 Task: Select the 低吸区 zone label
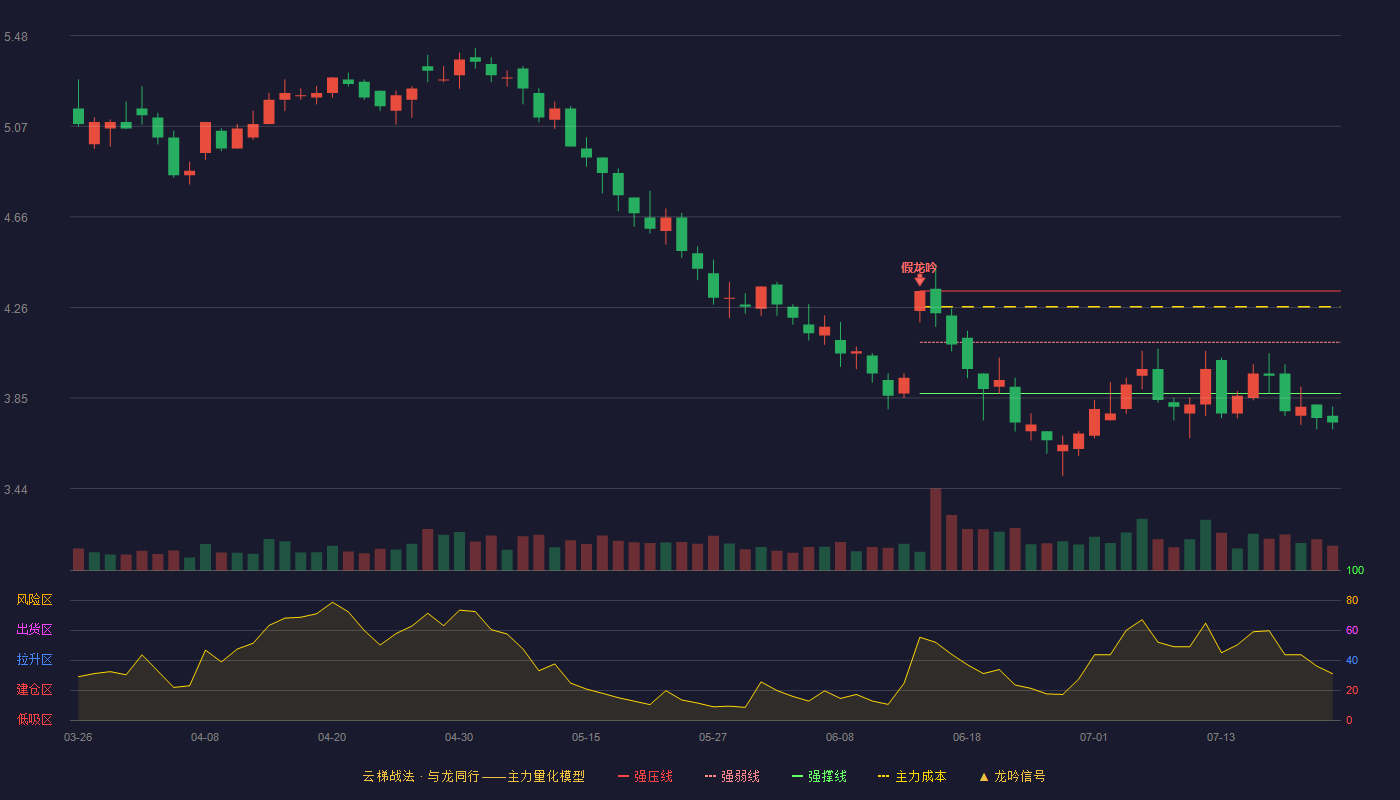pos(34,719)
